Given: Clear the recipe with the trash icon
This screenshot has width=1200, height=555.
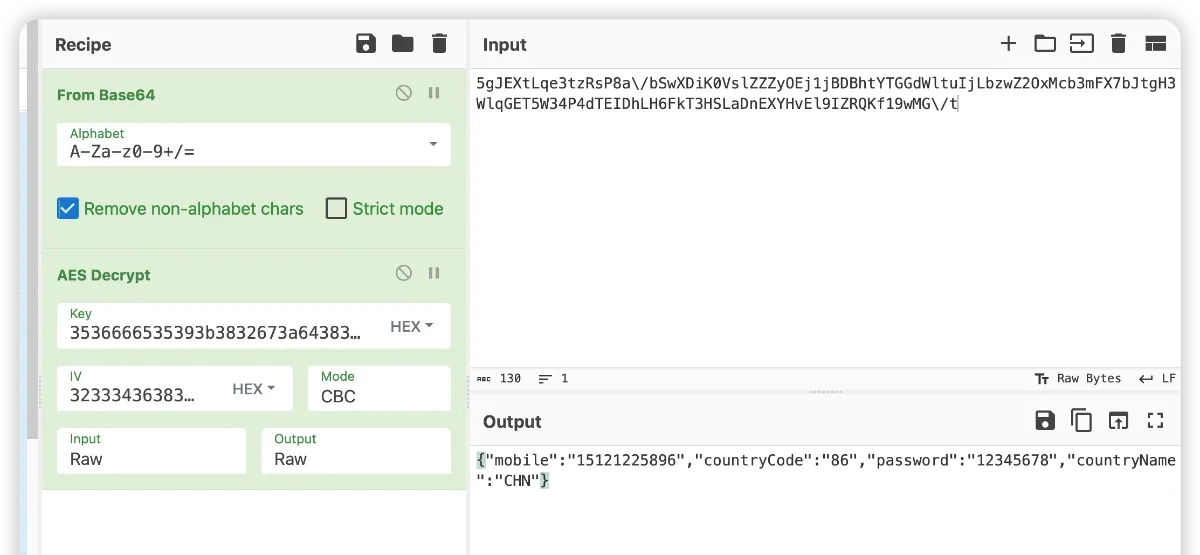Looking at the screenshot, I should 439,43.
